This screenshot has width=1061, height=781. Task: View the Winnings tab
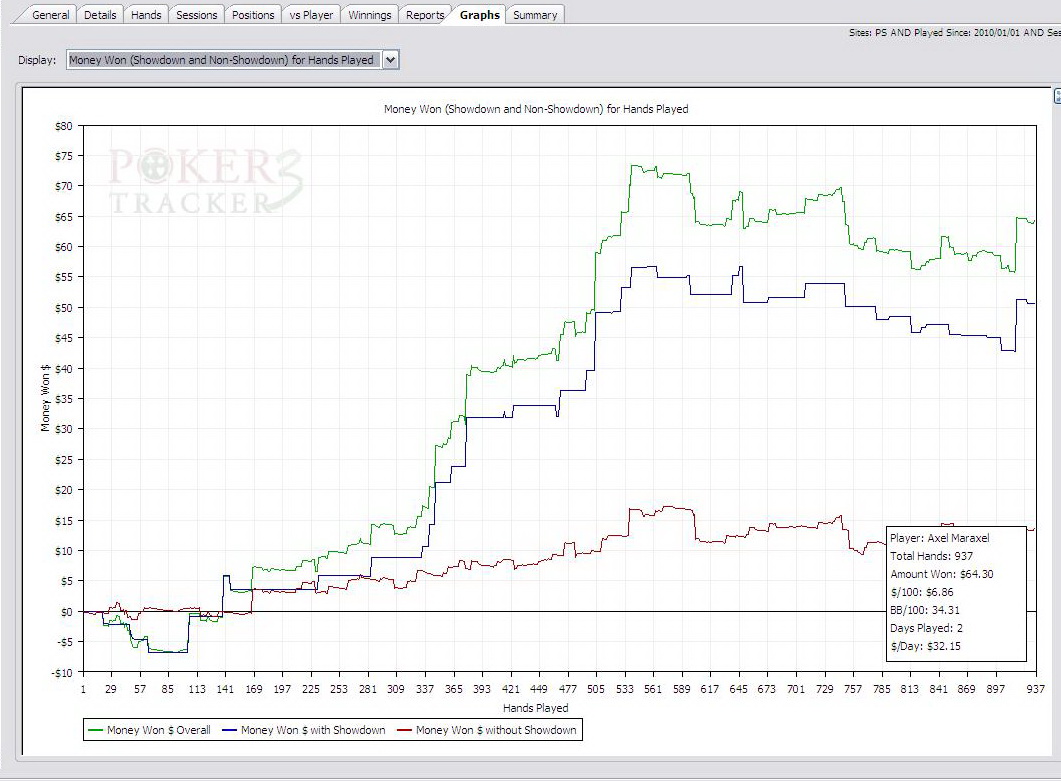[370, 15]
